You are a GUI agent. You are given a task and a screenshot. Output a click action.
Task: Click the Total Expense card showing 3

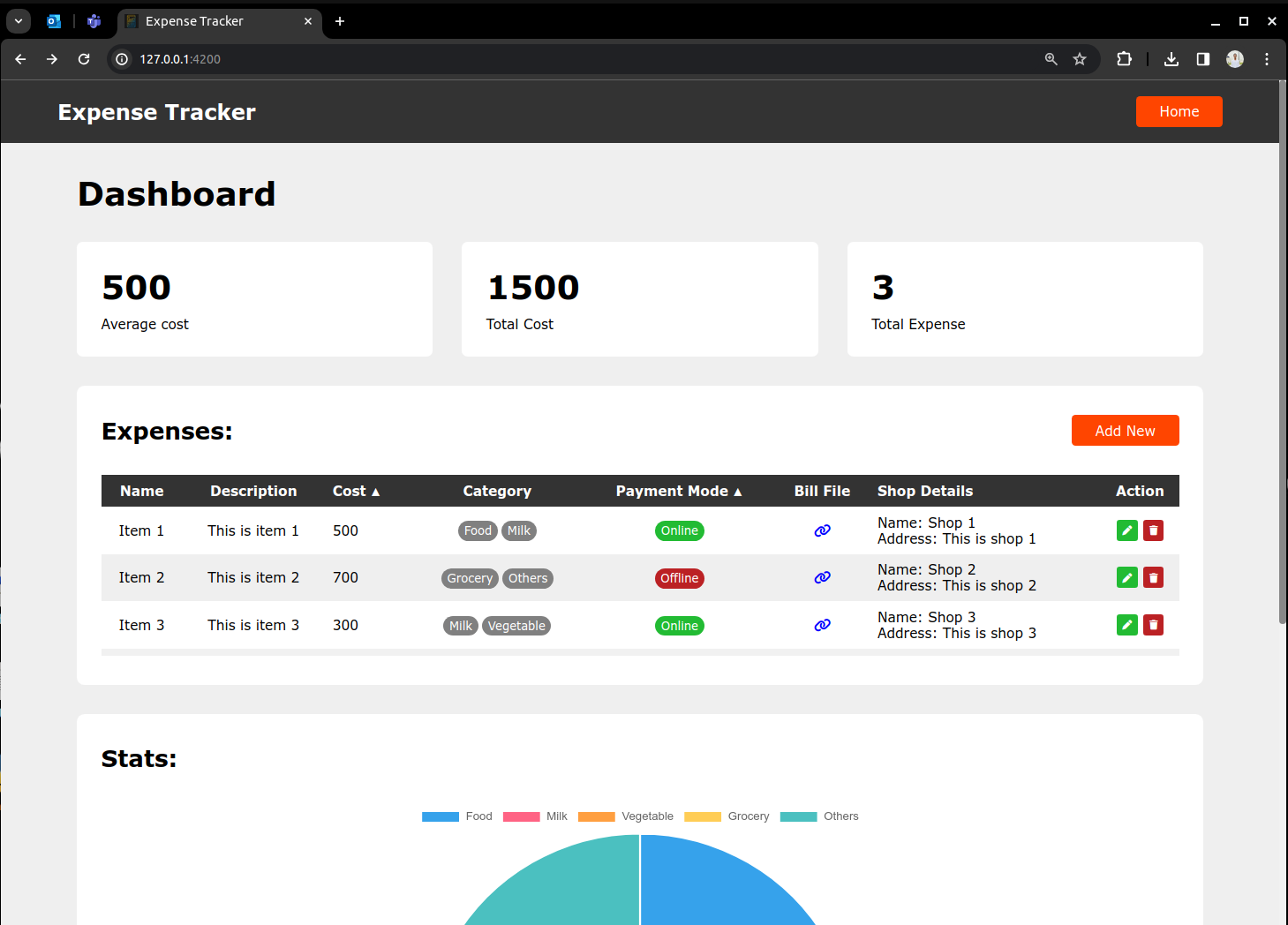point(1025,299)
